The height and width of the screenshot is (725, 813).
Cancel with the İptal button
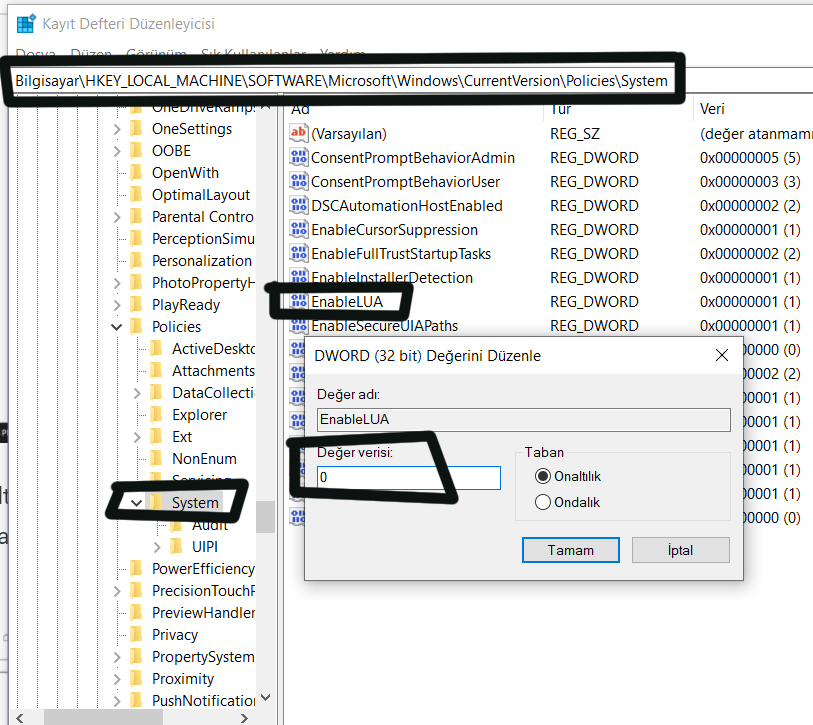coord(680,550)
